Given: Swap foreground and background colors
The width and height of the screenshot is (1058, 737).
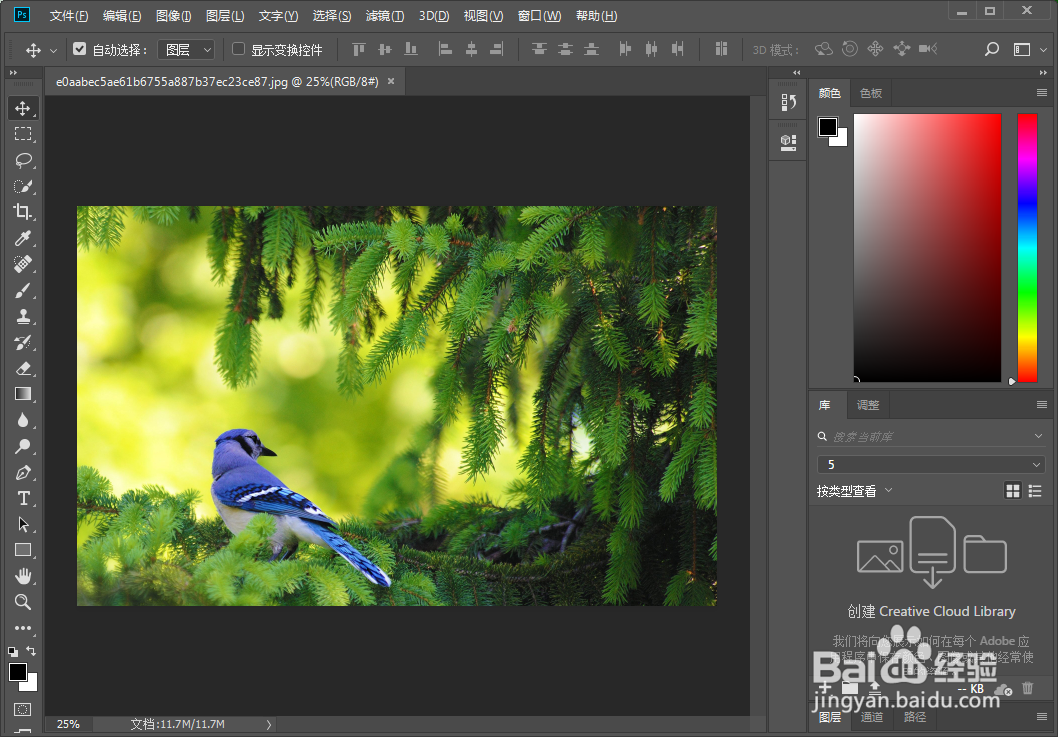Looking at the screenshot, I should (x=31, y=651).
